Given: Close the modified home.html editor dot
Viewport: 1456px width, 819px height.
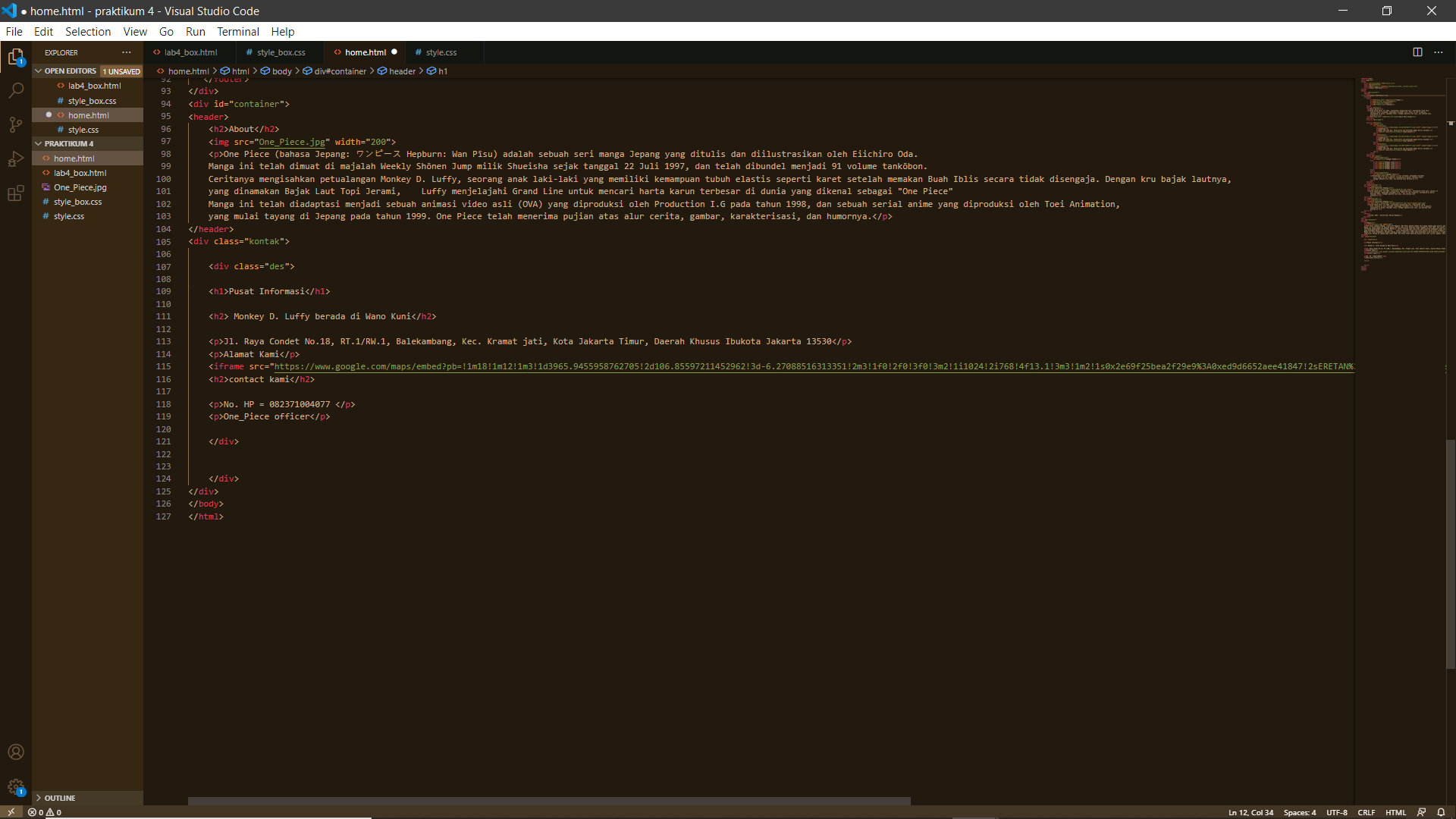Looking at the screenshot, I should (394, 52).
